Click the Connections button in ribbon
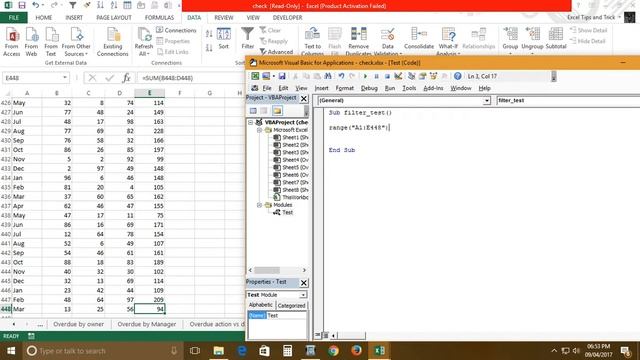The image size is (640, 360). point(176,30)
